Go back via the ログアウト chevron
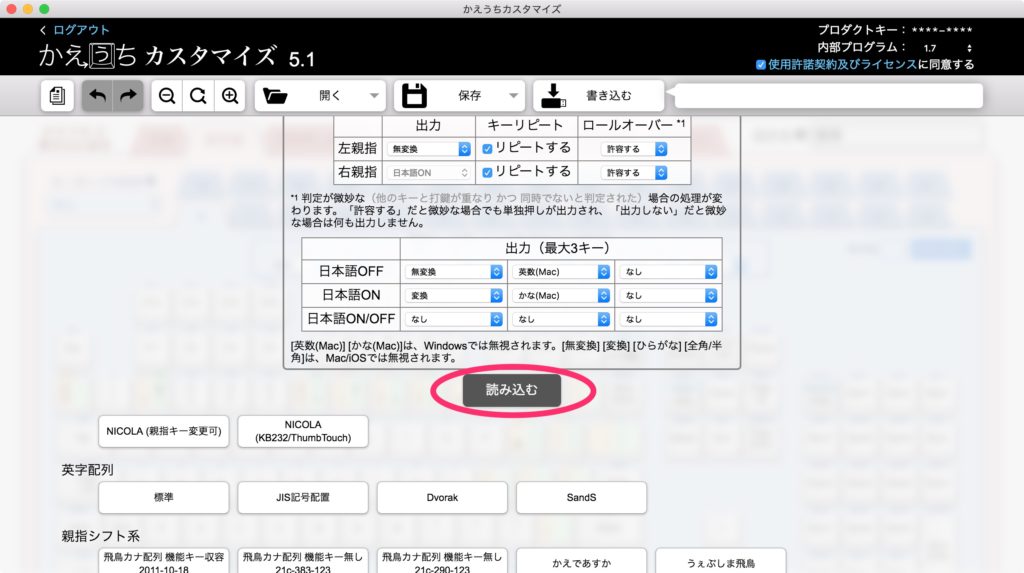 43,30
